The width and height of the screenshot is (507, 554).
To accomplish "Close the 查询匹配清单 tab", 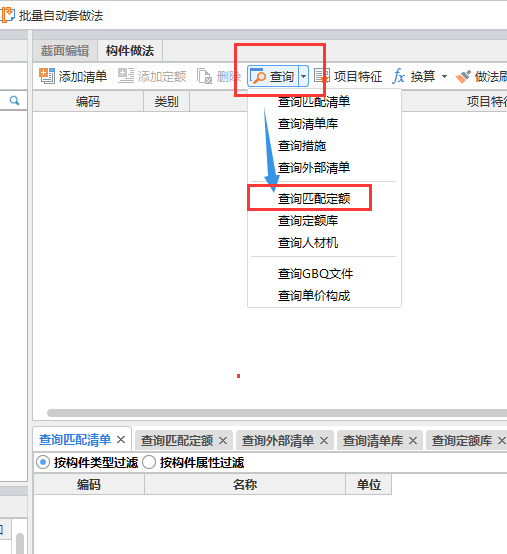I will (x=121, y=440).
